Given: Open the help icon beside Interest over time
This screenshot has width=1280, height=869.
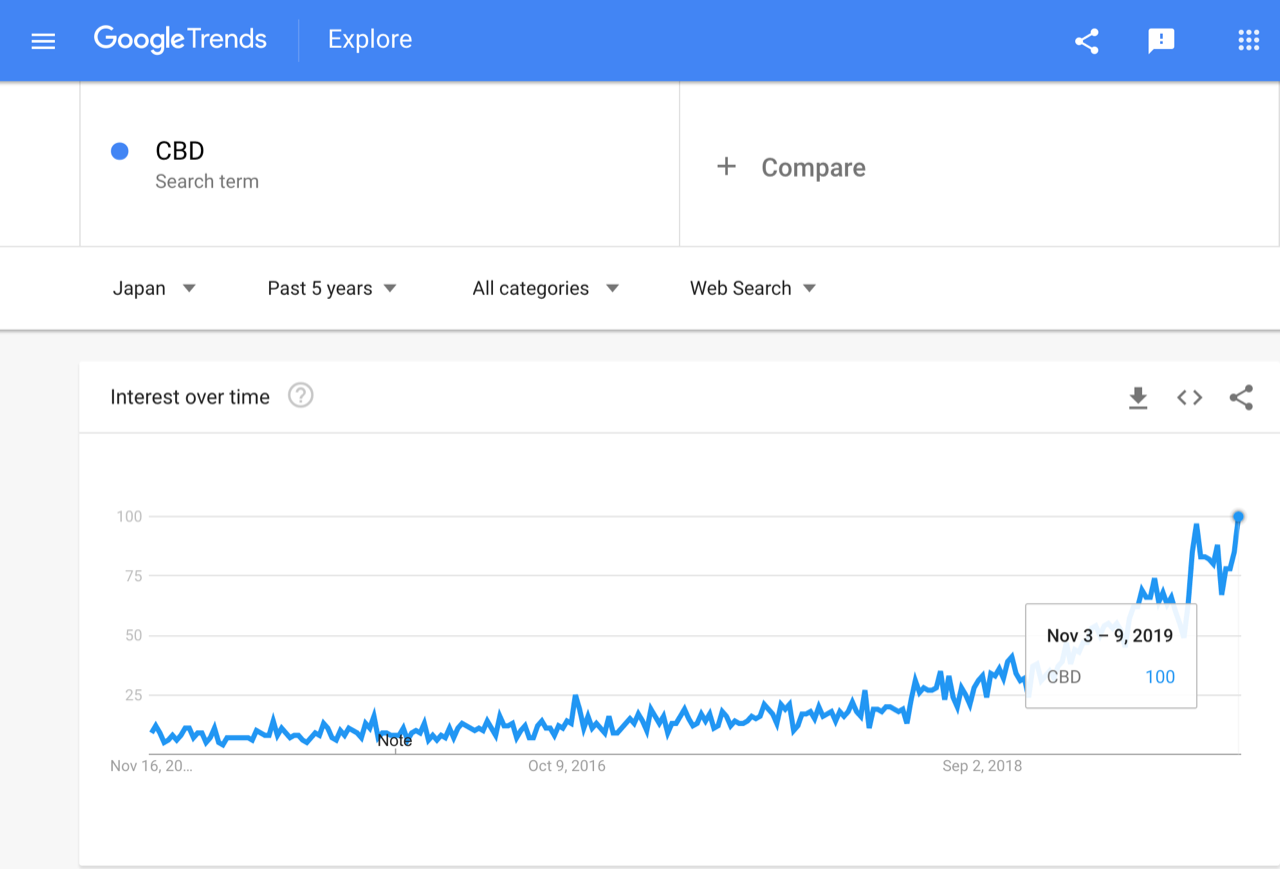Looking at the screenshot, I should click(301, 396).
